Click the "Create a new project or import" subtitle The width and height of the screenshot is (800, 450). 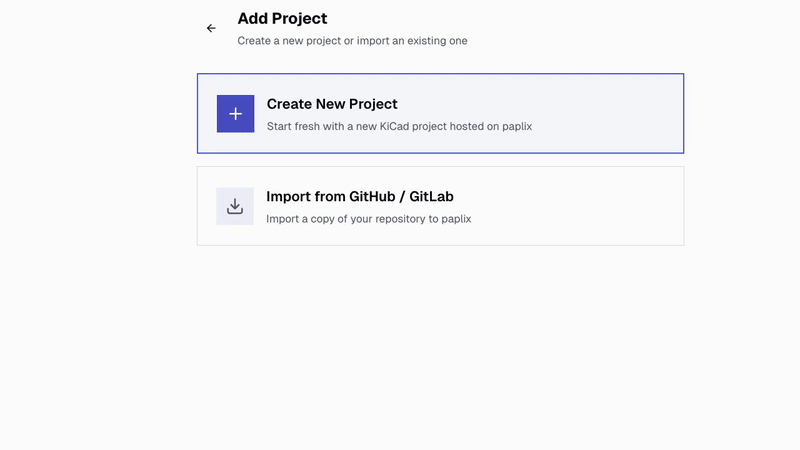[x=352, y=41]
